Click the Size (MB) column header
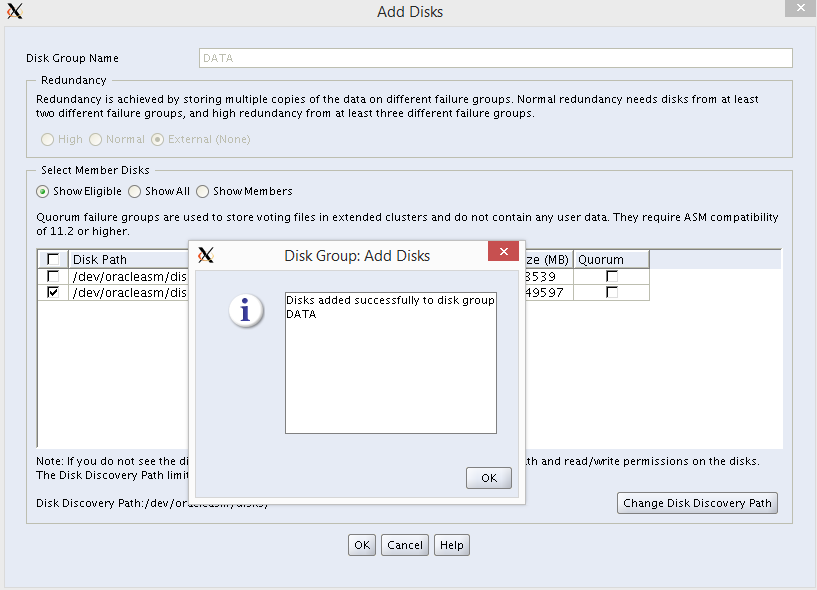The width and height of the screenshot is (817, 590). (x=548, y=258)
